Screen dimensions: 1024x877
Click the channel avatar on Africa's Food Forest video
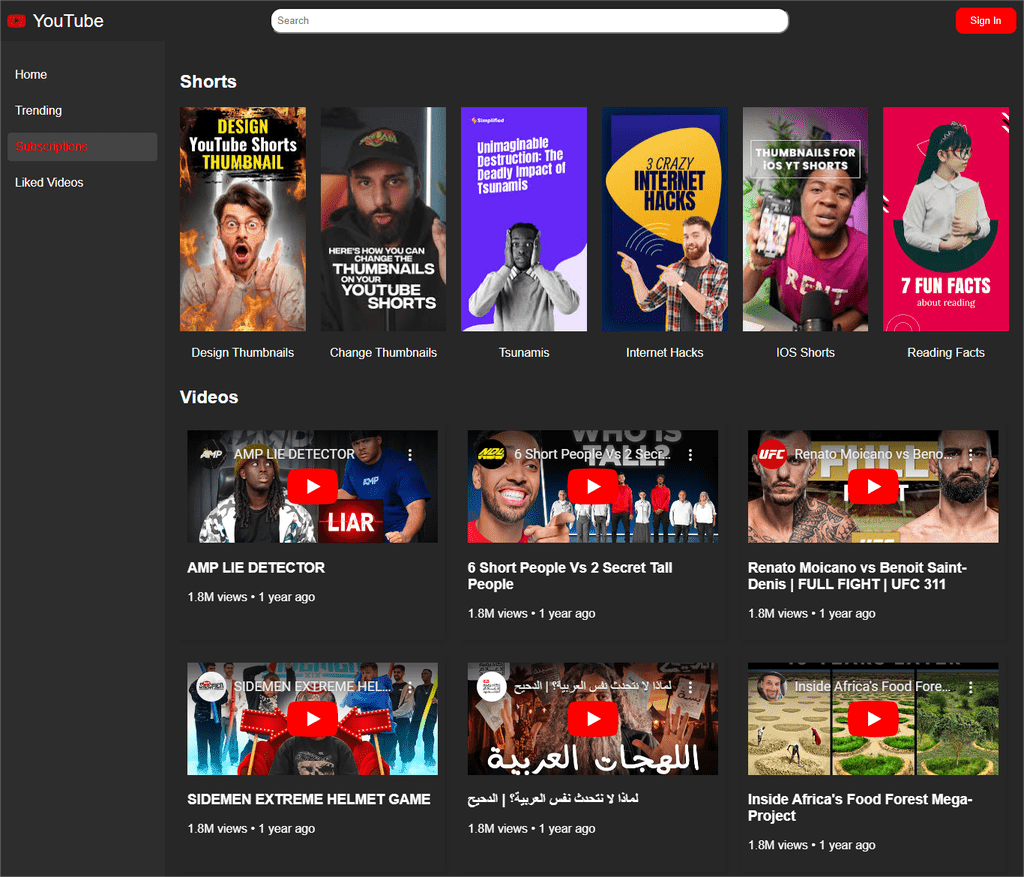coord(771,686)
